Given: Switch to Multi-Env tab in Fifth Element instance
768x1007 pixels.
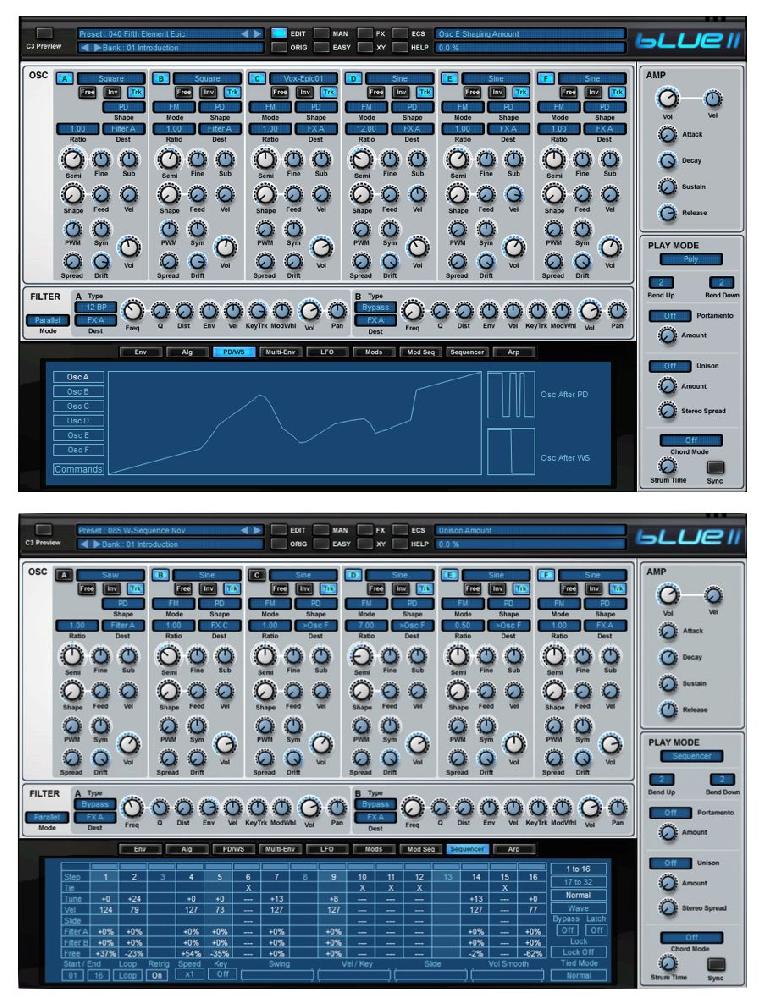Looking at the screenshot, I should 280,352.
